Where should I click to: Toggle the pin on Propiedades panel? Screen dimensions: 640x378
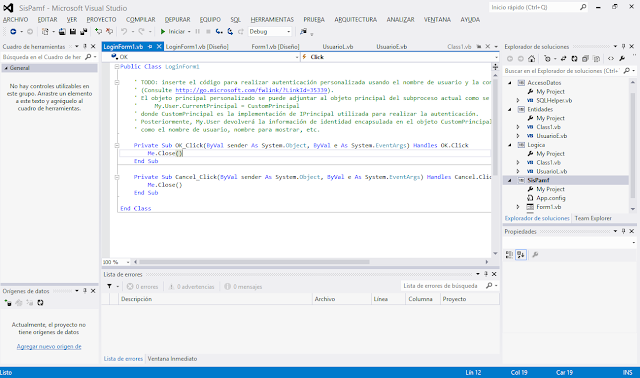(623, 231)
